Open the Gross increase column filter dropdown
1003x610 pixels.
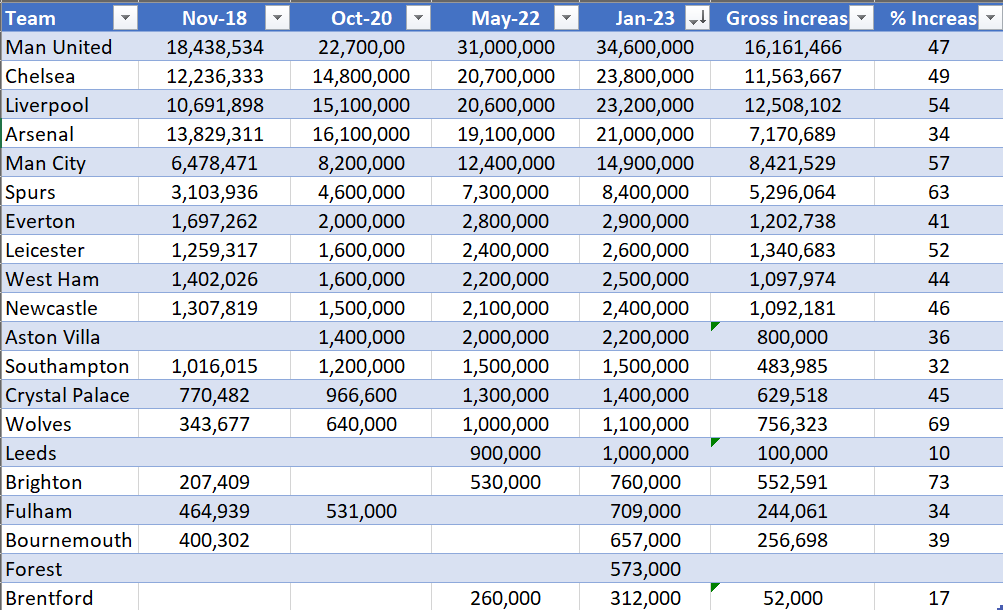pyautogui.click(x=862, y=19)
